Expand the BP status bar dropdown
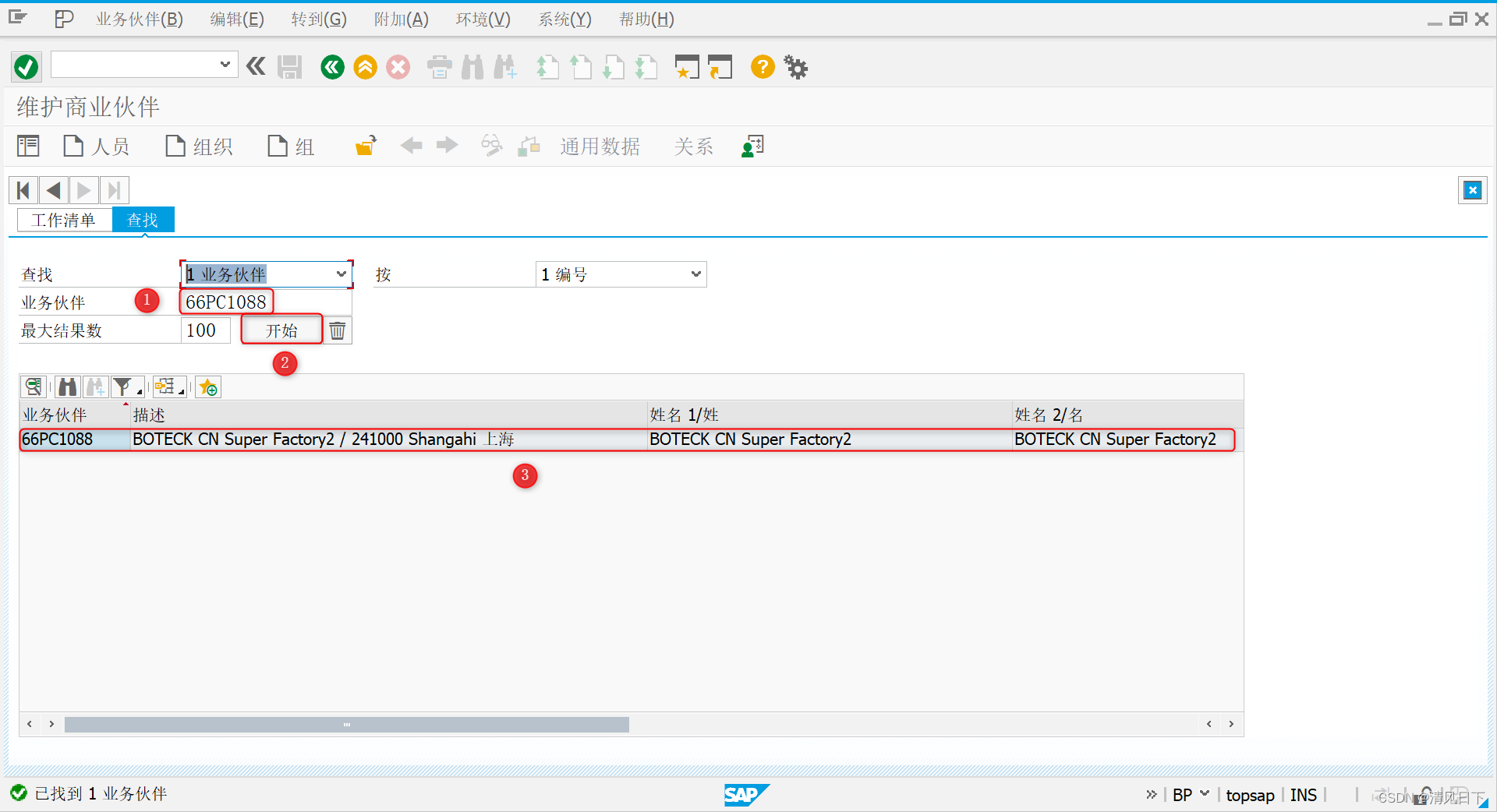Screen dimensions: 1497x812 coord(1205,794)
